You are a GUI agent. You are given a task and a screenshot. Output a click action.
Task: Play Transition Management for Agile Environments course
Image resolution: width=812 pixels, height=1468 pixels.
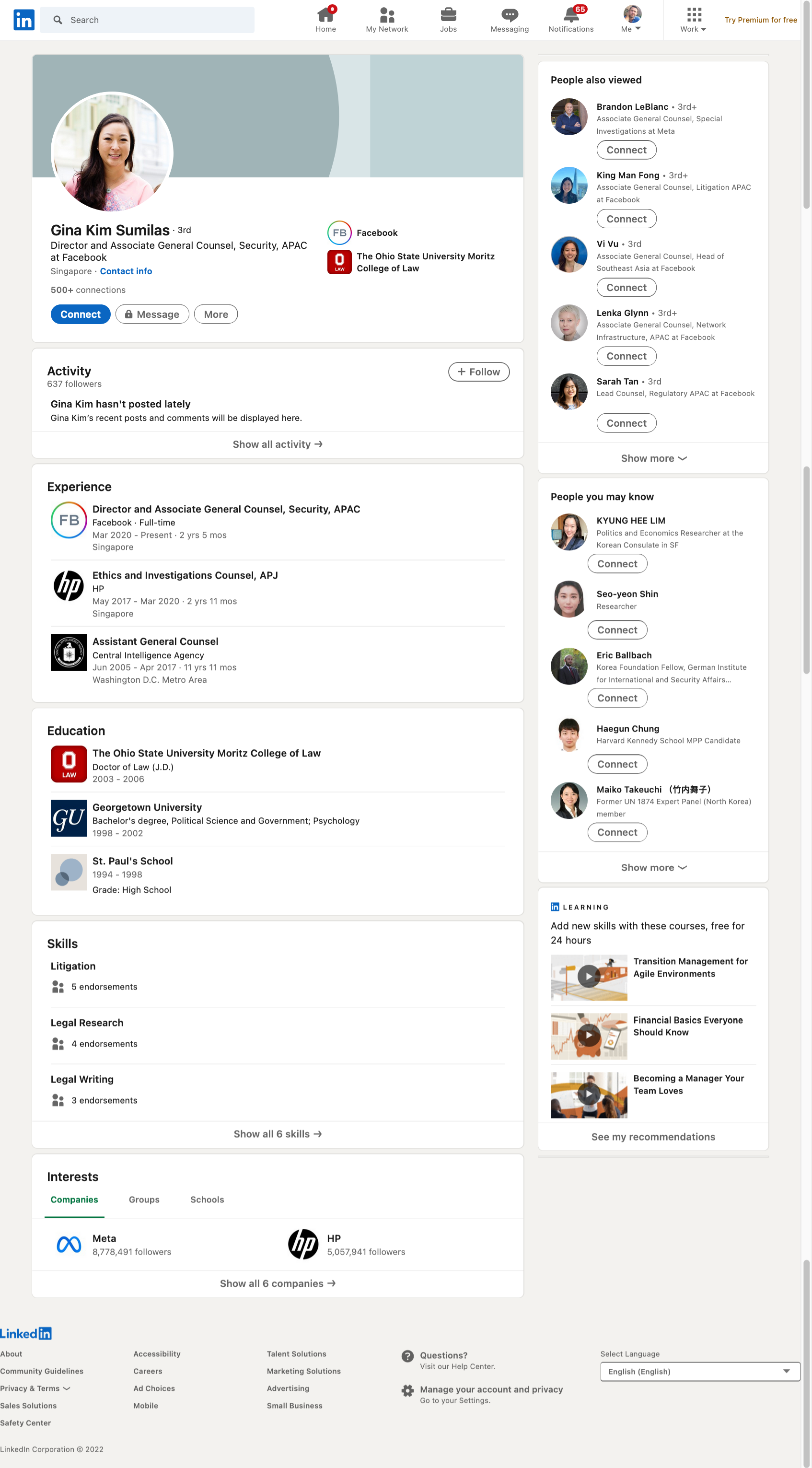(589, 977)
